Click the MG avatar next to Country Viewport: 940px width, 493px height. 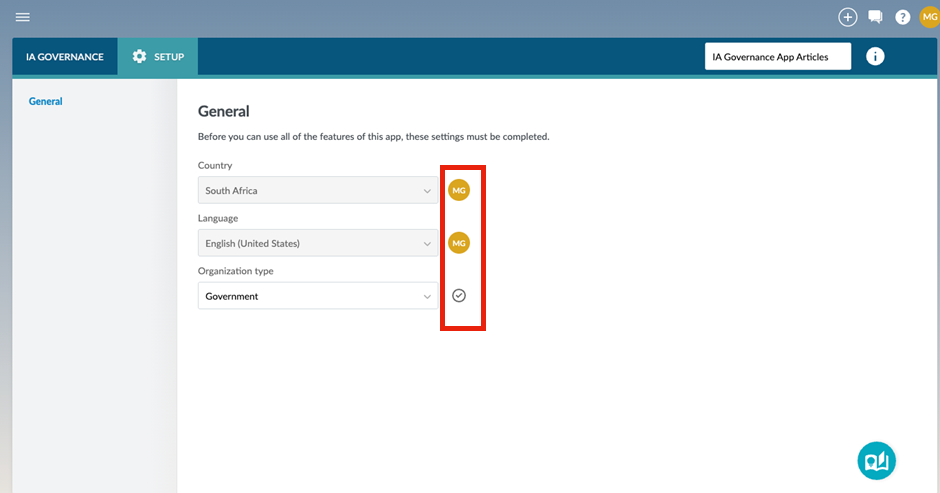click(459, 190)
